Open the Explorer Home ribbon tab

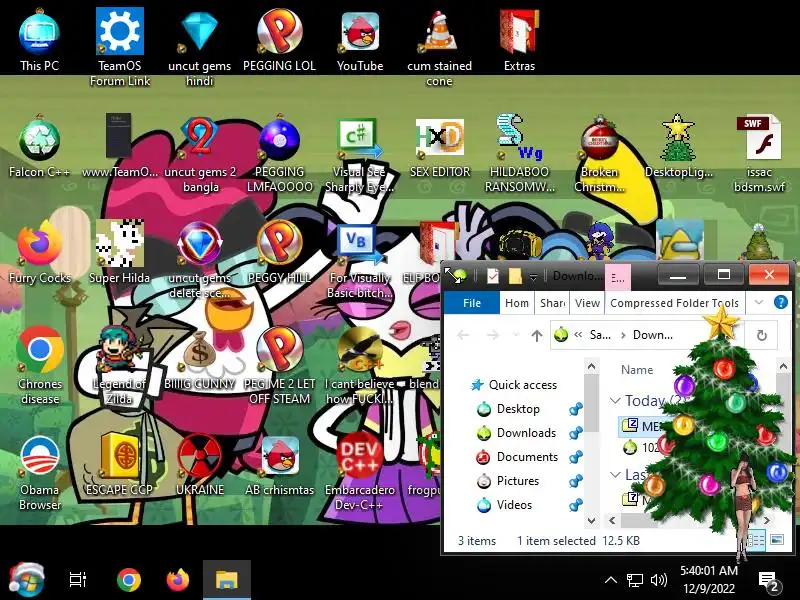(x=517, y=303)
